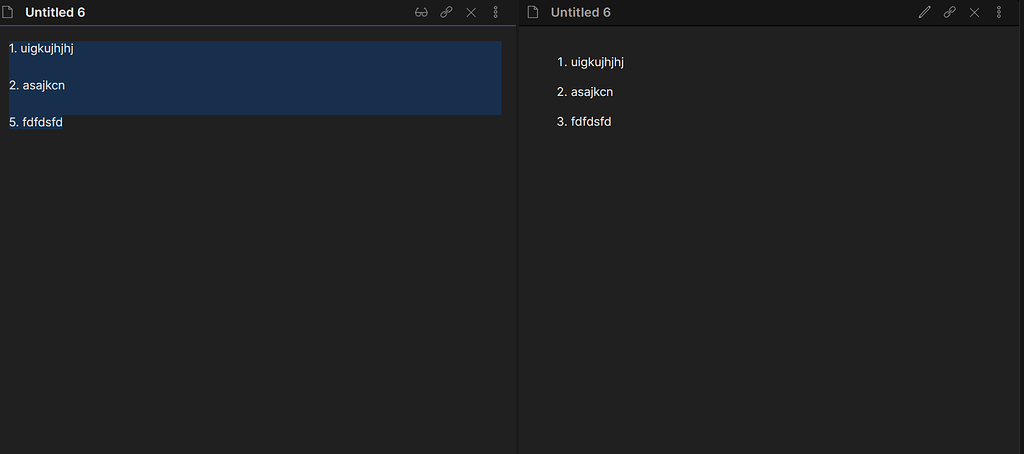Switch left pane to preview mode via glasses icon
Image resolution: width=1024 pixels, height=454 pixels.
click(421, 12)
